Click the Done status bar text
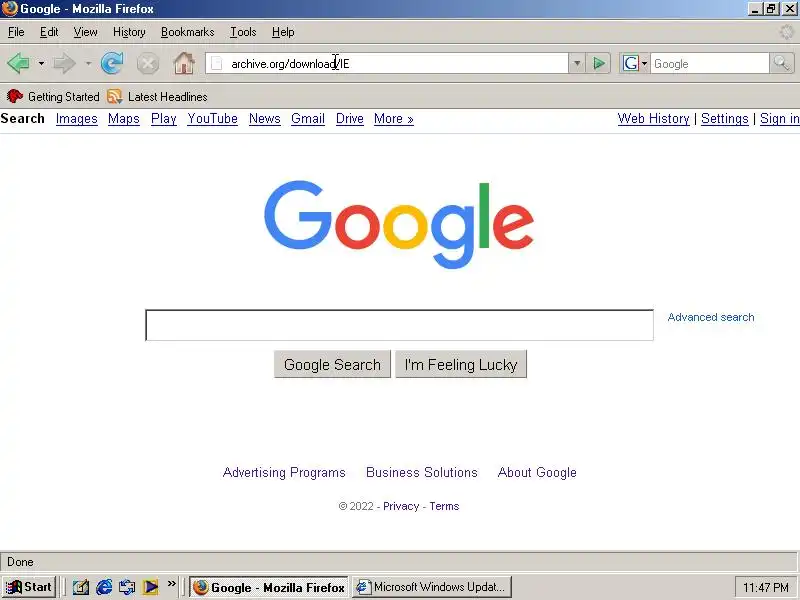 coord(20,562)
